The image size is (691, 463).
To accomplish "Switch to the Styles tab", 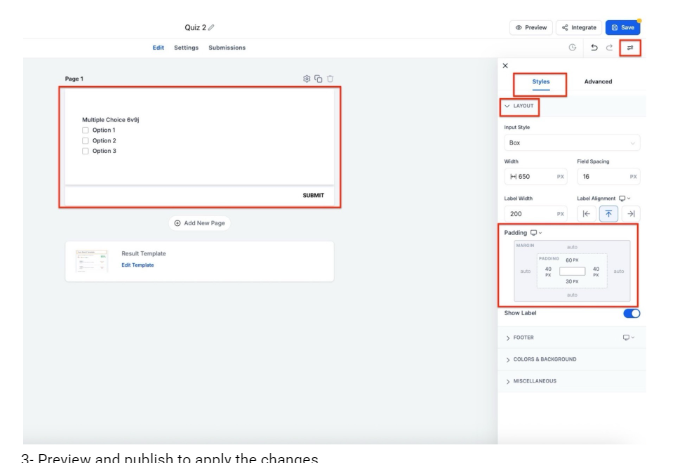I will coord(541,82).
